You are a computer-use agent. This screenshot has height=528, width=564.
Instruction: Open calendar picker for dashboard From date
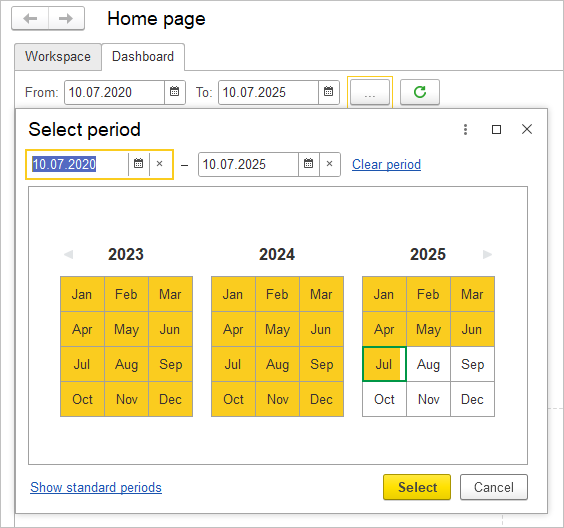point(174,92)
